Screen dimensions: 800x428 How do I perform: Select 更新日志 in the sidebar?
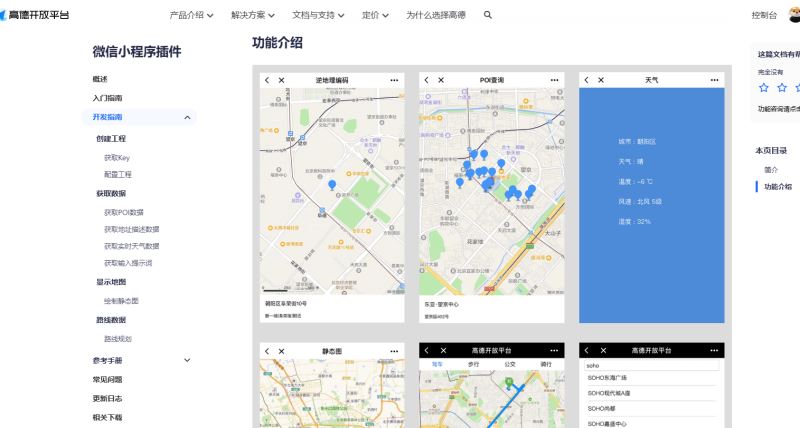point(107,398)
